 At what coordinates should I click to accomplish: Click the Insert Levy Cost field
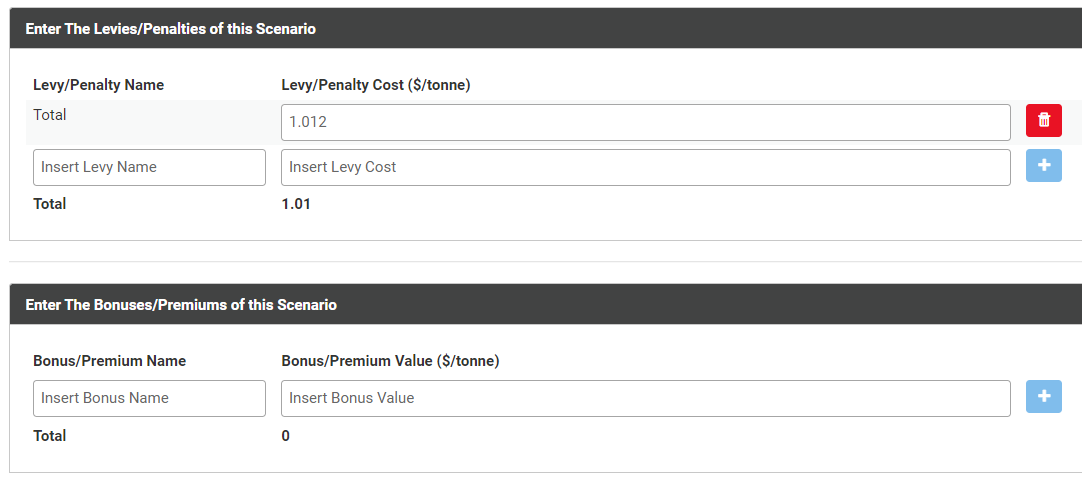tap(645, 167)
